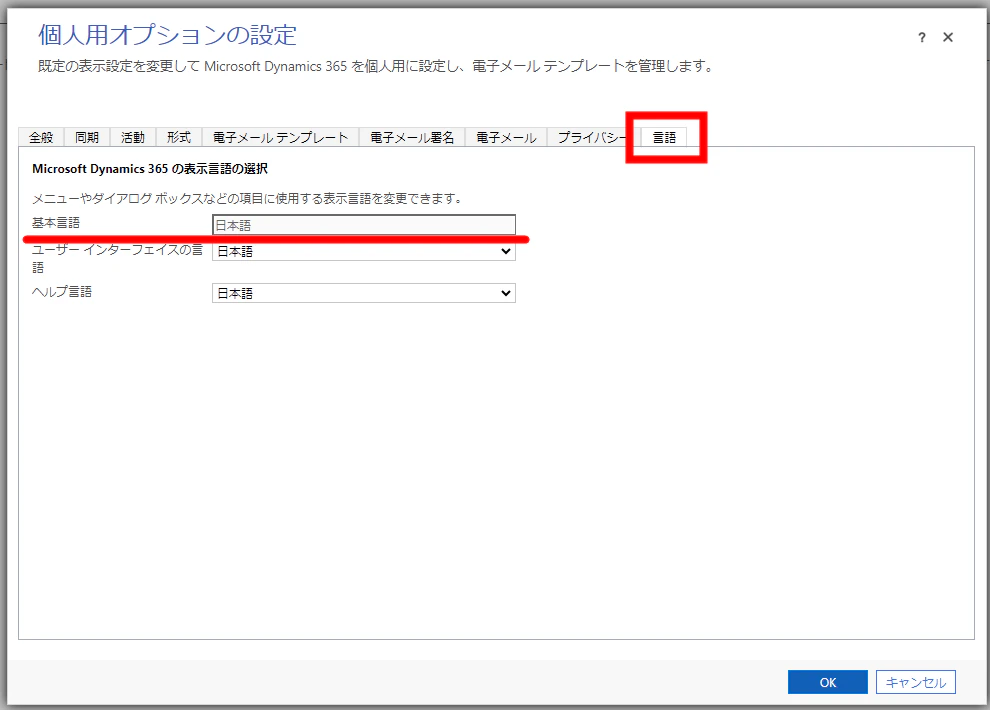Switch to the 電子メール tab
The height and width of the screenshot is (710, 990).
506,137
